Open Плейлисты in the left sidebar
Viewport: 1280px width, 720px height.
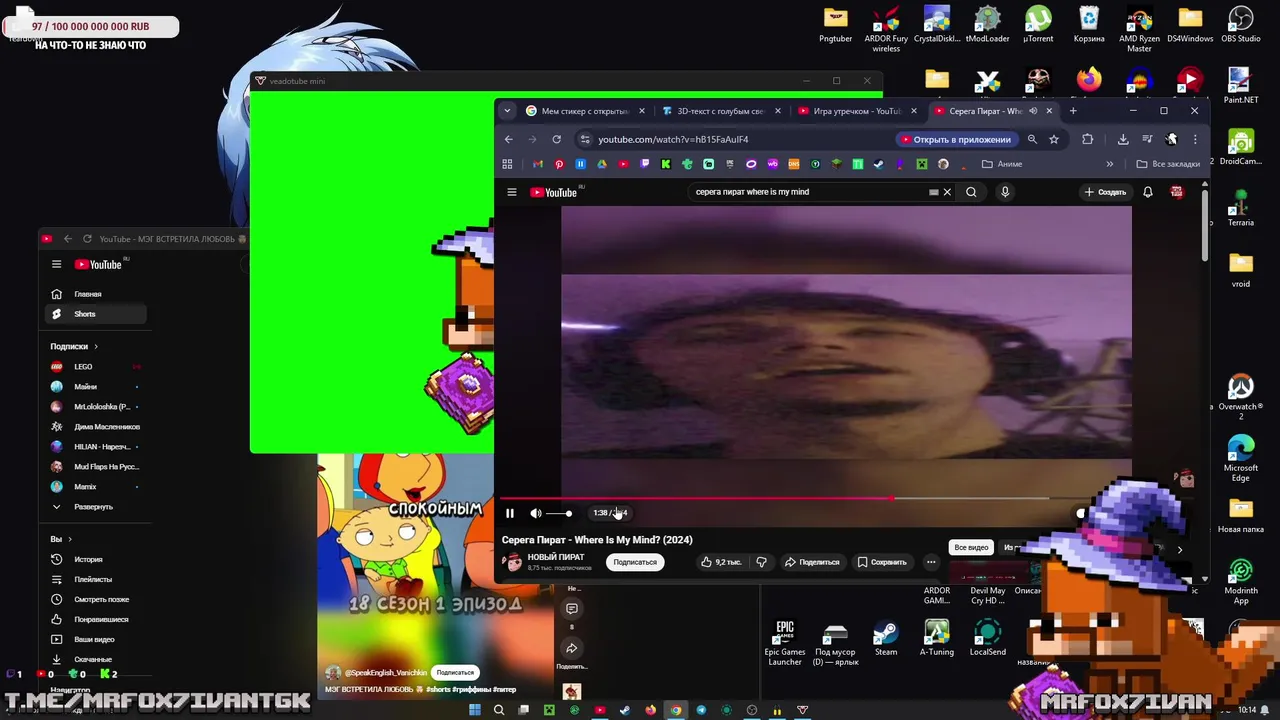[x=96, y=580]
